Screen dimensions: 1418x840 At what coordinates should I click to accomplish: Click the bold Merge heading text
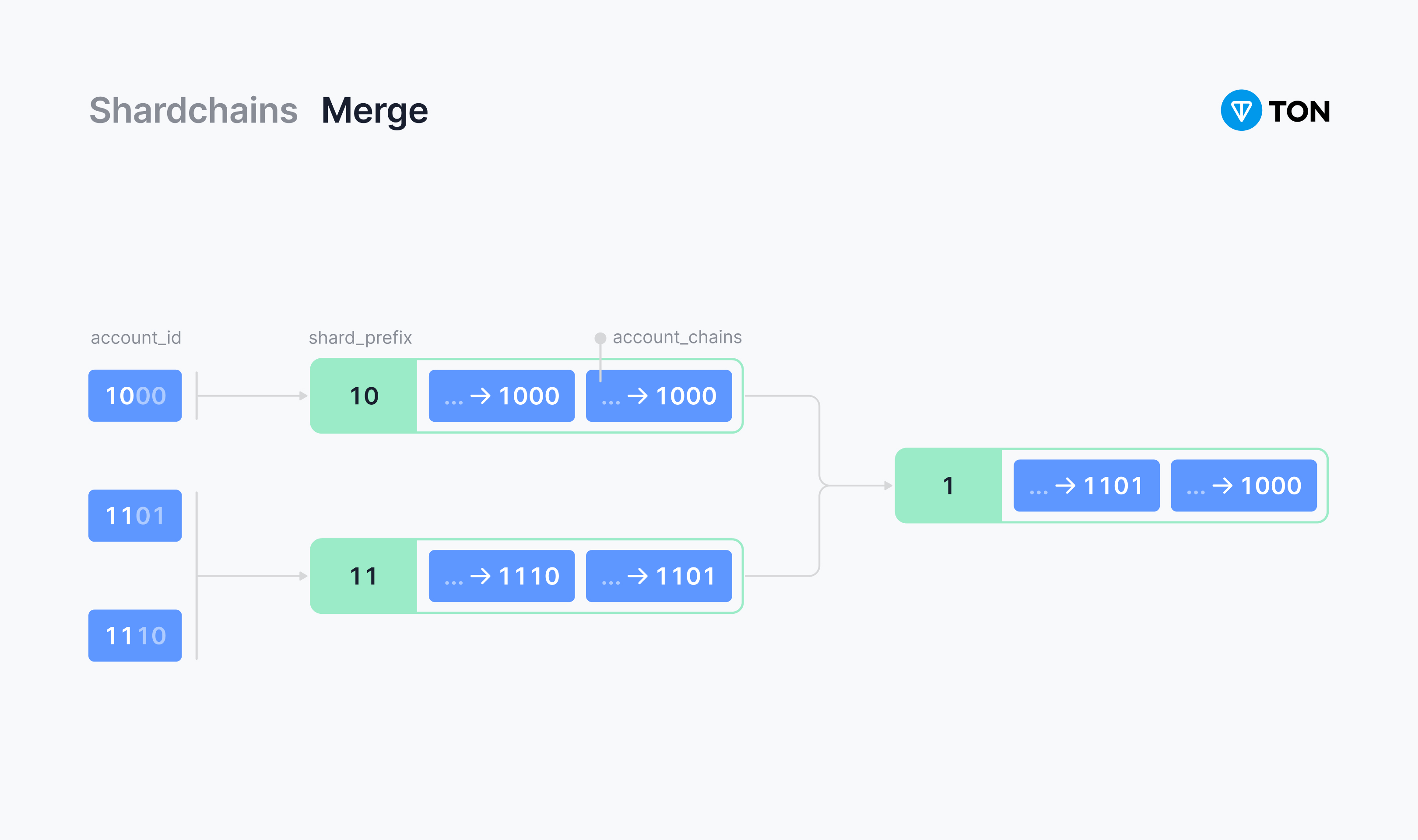[375, 110]
